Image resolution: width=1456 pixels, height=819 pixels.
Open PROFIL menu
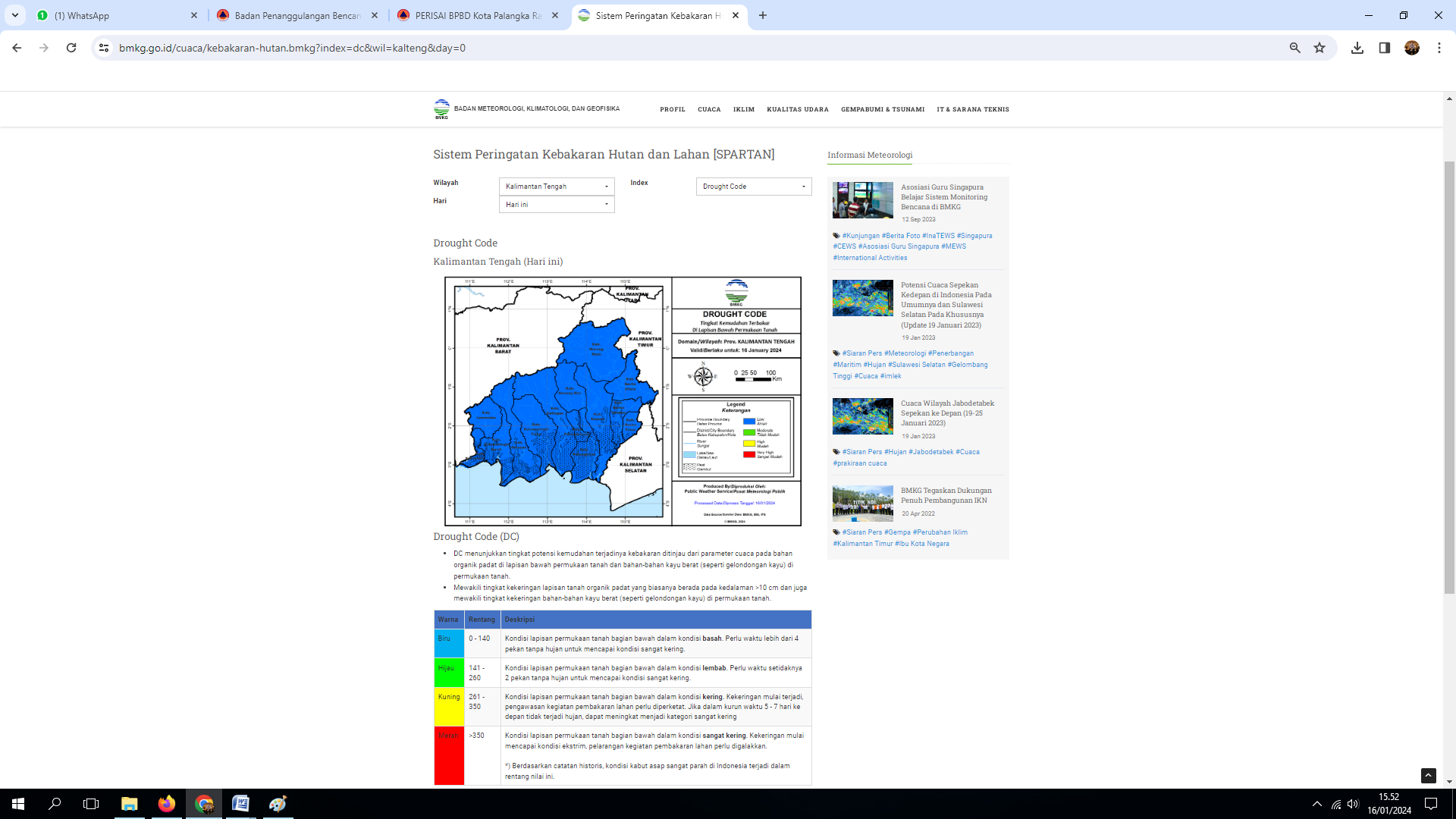click(673, 109)
